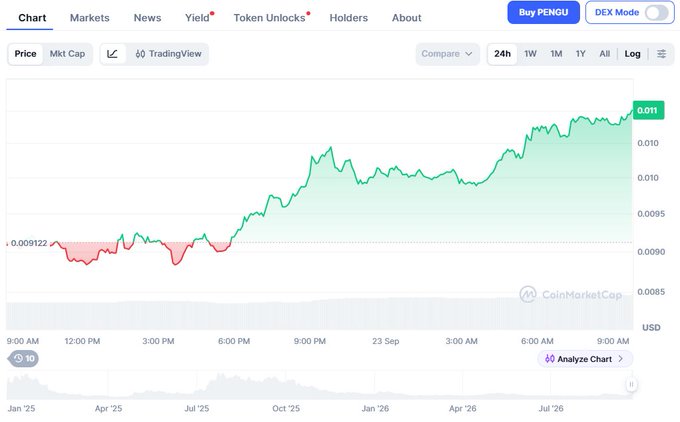
Task: Click pause handle on range navigator
Action: (x=631, y=384)
